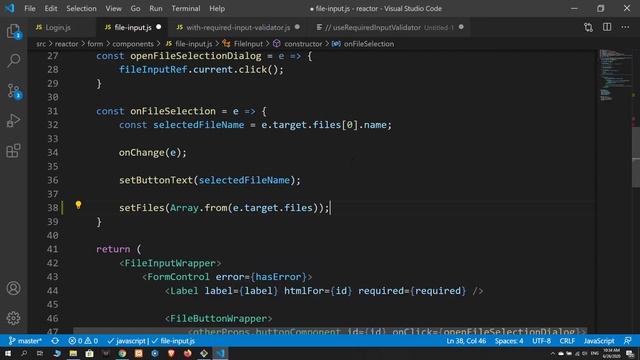The width and height of the screenshot is (640, 360).
Task: Click unsaved dot on file-input.js tab
Action: click(159, 27)
